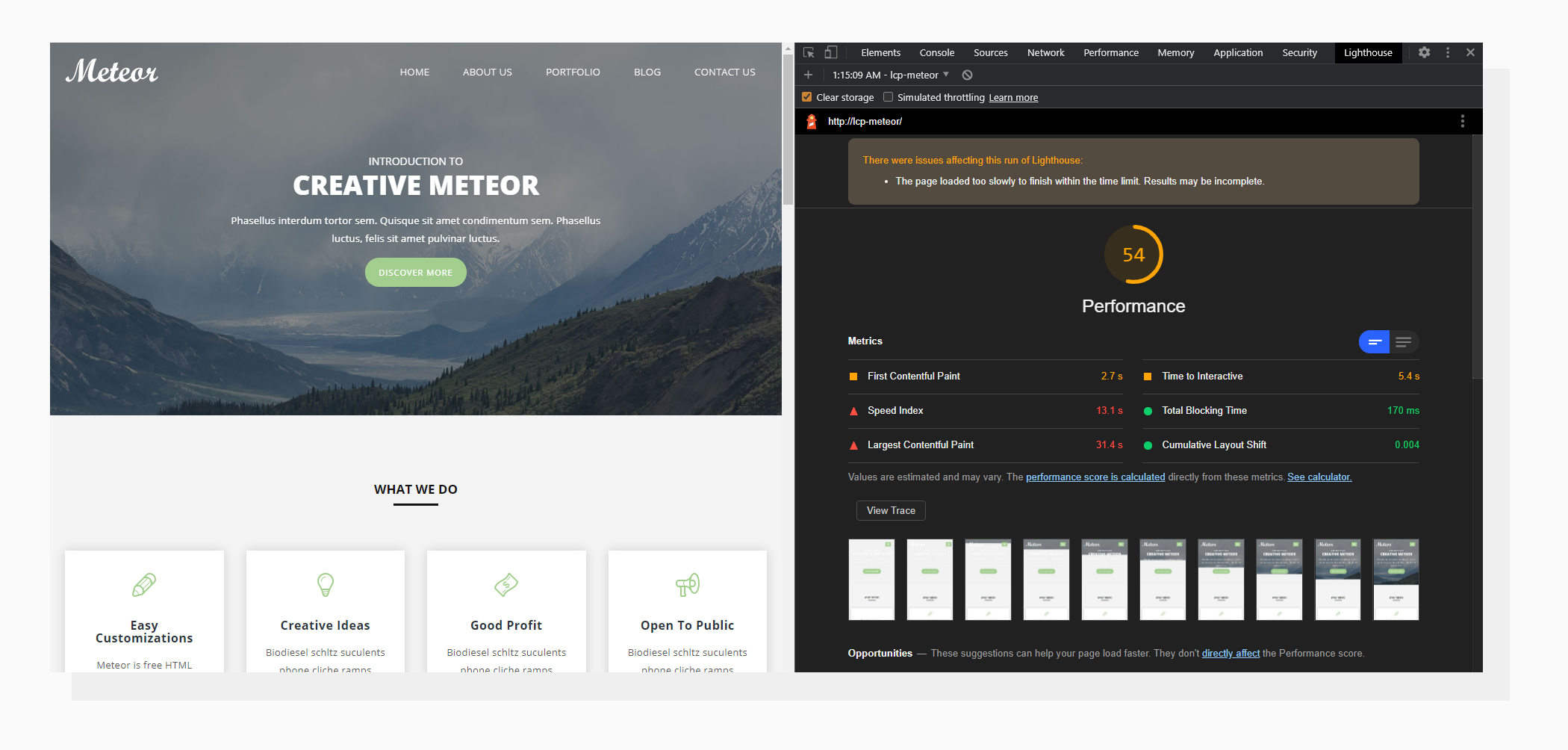1568x750 pixels.
Task: Click the DISCOVER MORE button on the hero
Action: click(415, 272)
